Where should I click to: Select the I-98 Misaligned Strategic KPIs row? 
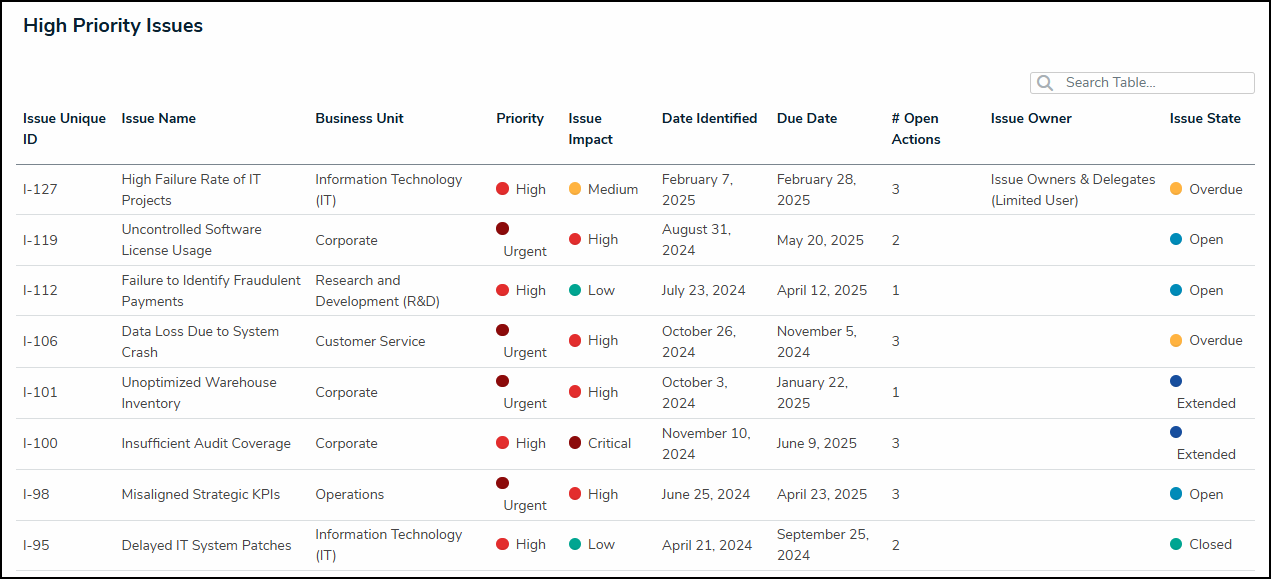[x=200, y=494]
